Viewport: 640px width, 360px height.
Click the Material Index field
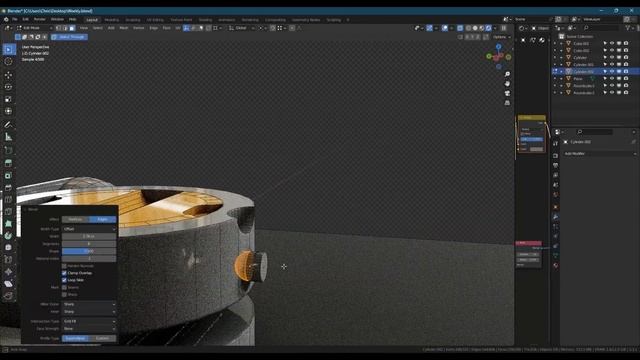point(89,258)
